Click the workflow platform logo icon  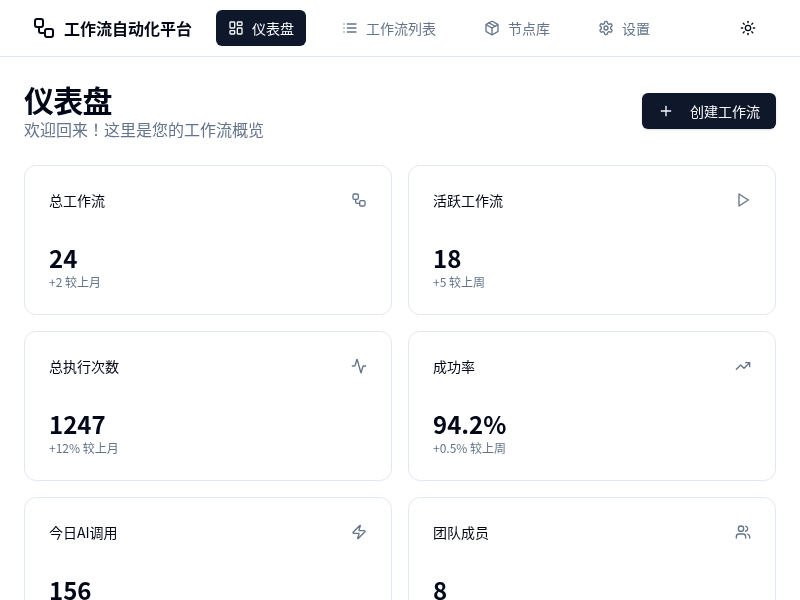pyautogui.click(x=44, y=28)
